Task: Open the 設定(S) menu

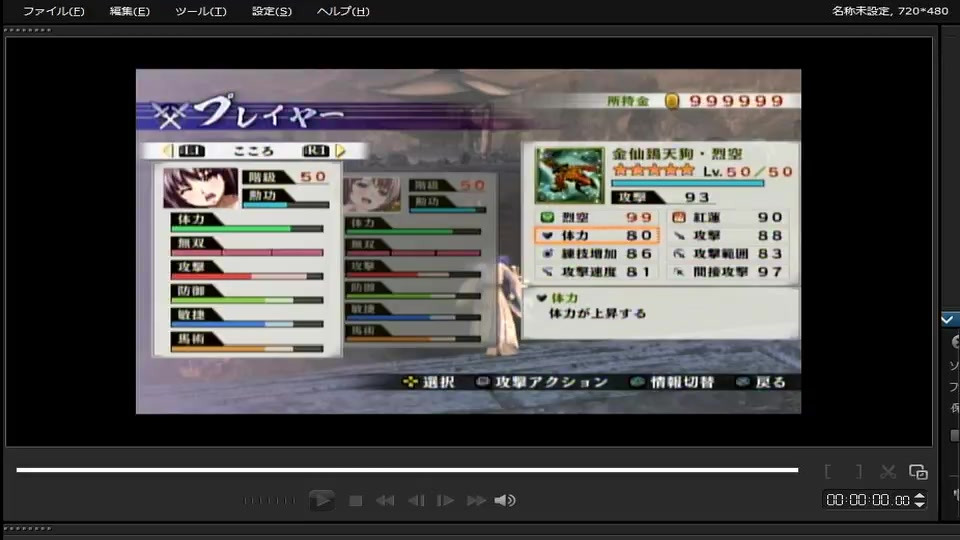Action: coord(272,11)
